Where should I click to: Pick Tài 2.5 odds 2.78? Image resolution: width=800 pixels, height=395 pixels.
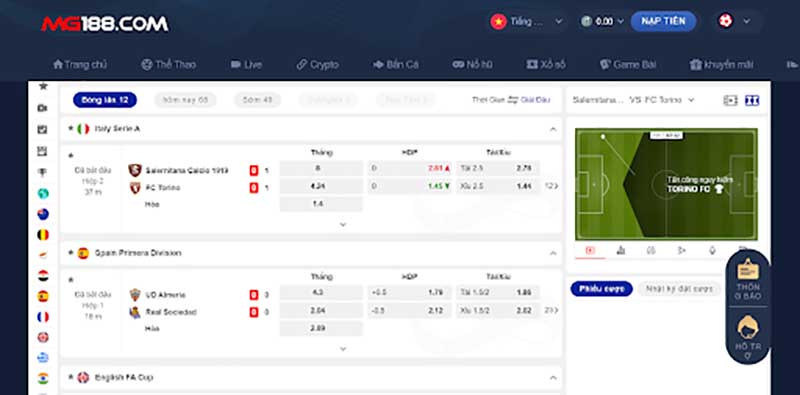[497, 168]
